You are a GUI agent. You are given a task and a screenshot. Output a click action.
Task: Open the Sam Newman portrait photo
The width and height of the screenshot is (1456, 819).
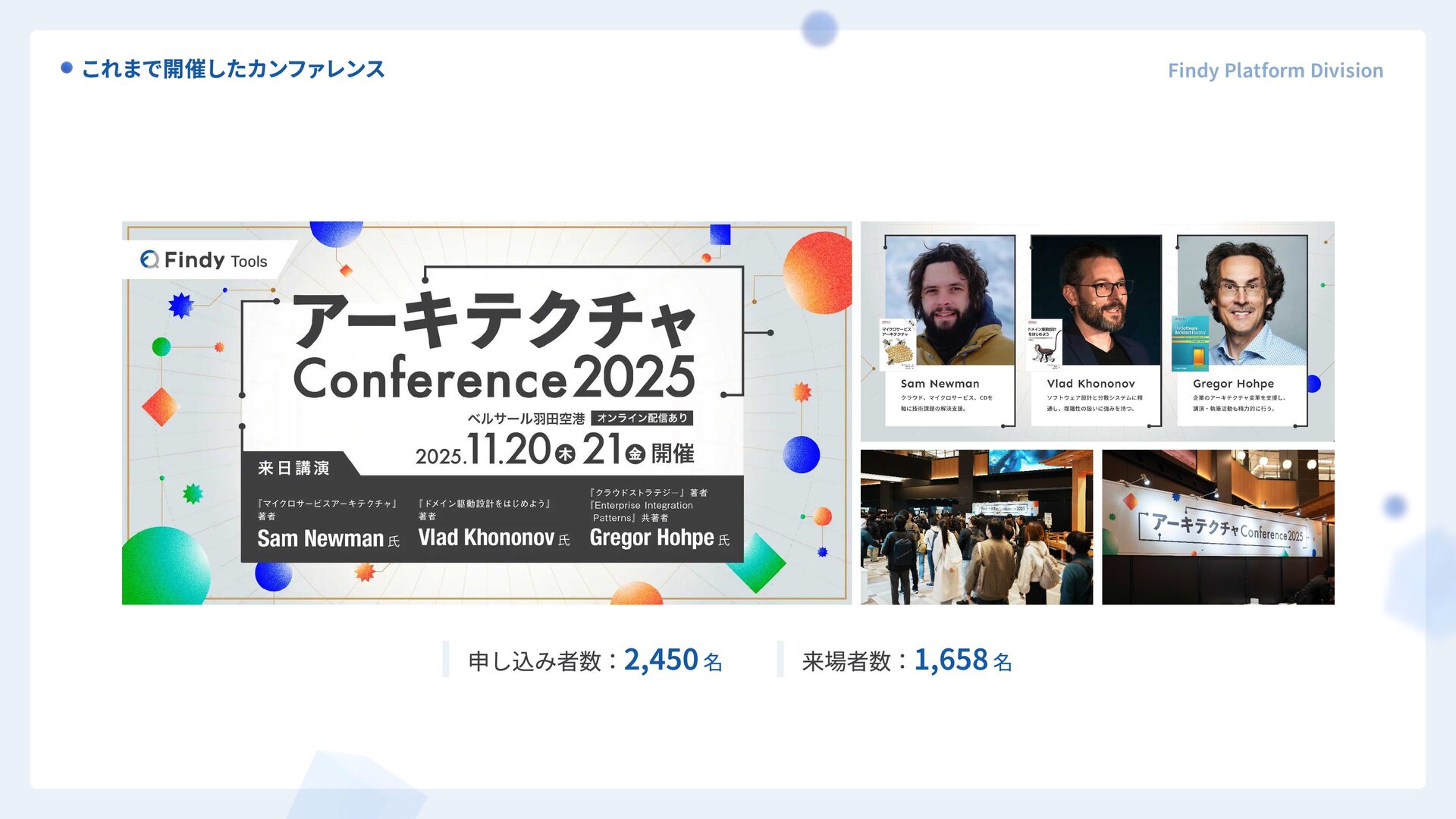tap(950, 300)
